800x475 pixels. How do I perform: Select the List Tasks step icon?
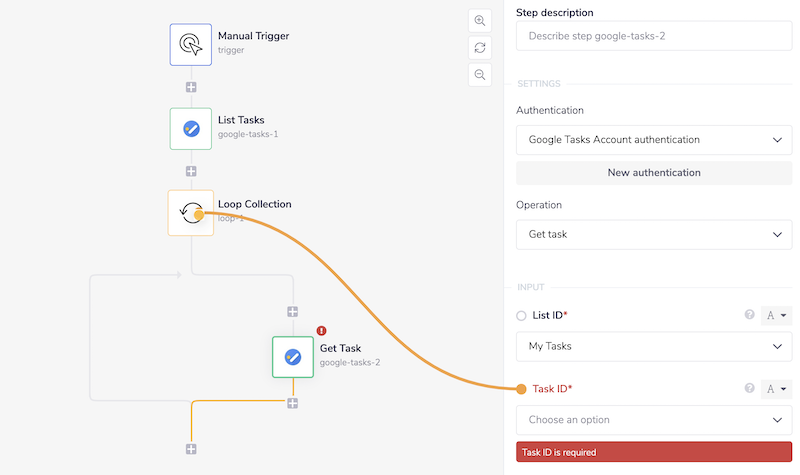(x=190, y=128)
